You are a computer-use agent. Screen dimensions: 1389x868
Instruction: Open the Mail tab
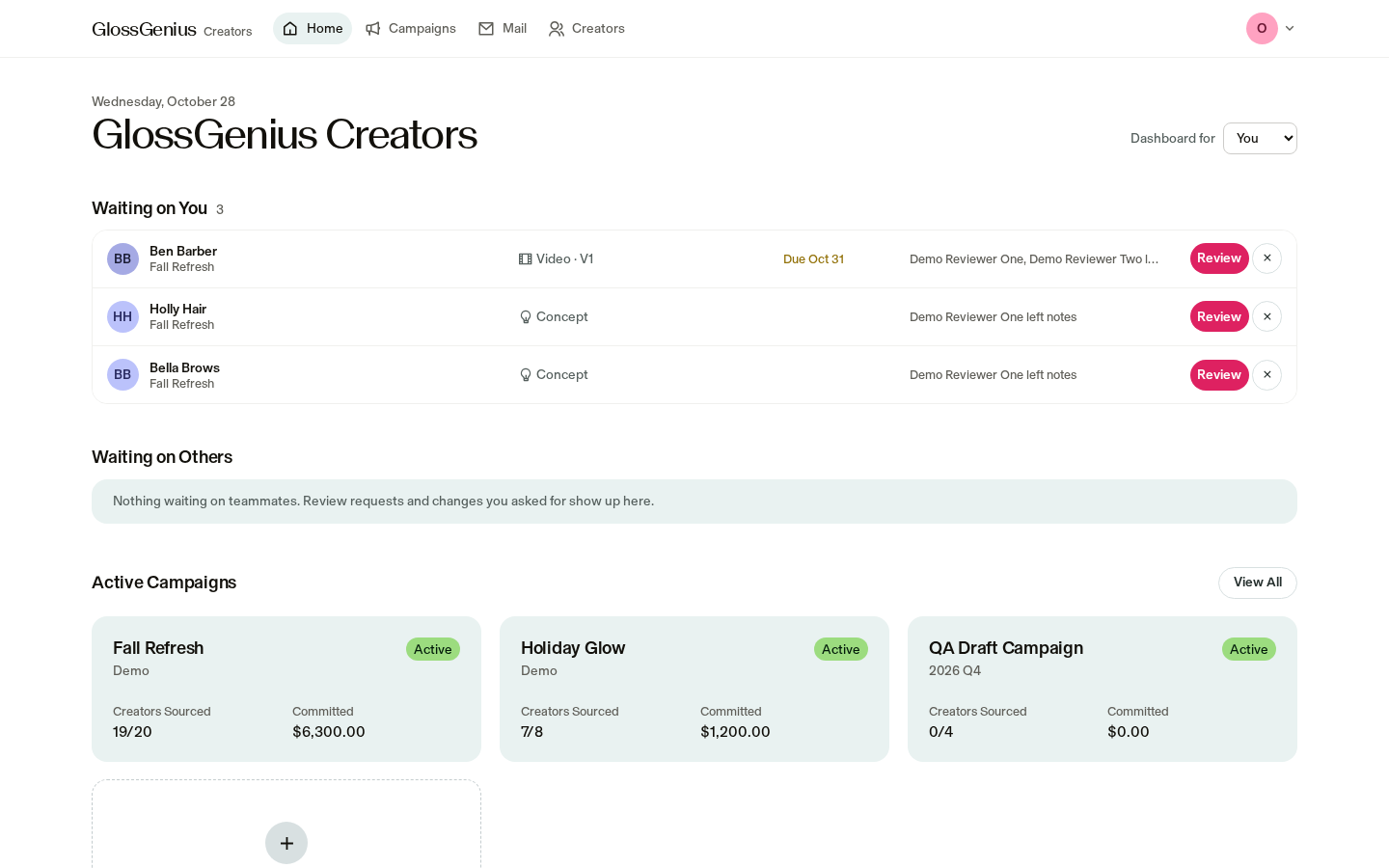click(x=503, y=29)
